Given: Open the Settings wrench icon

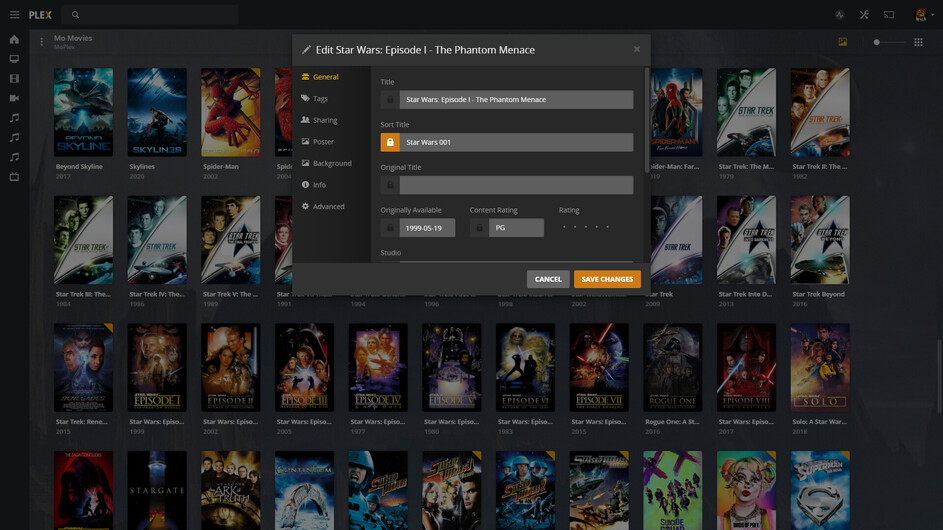Looking at the screenshot, I should 864,14.
